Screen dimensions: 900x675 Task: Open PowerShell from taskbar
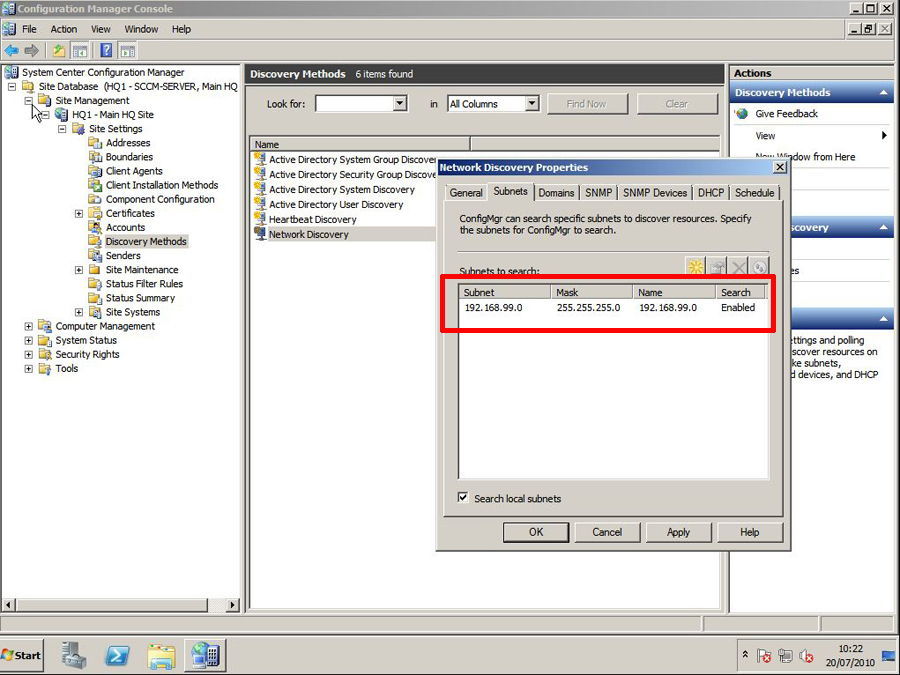117,655
